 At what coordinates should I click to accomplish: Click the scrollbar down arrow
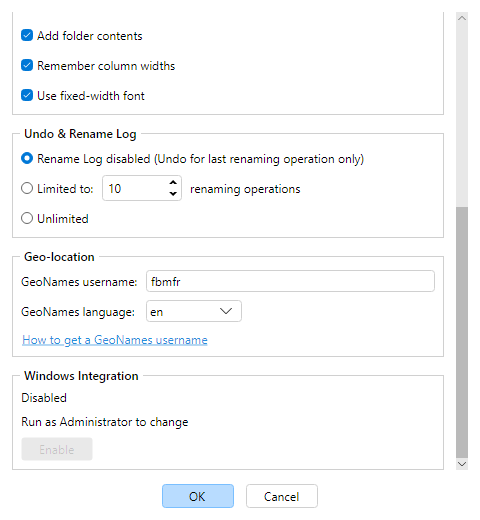462,464
